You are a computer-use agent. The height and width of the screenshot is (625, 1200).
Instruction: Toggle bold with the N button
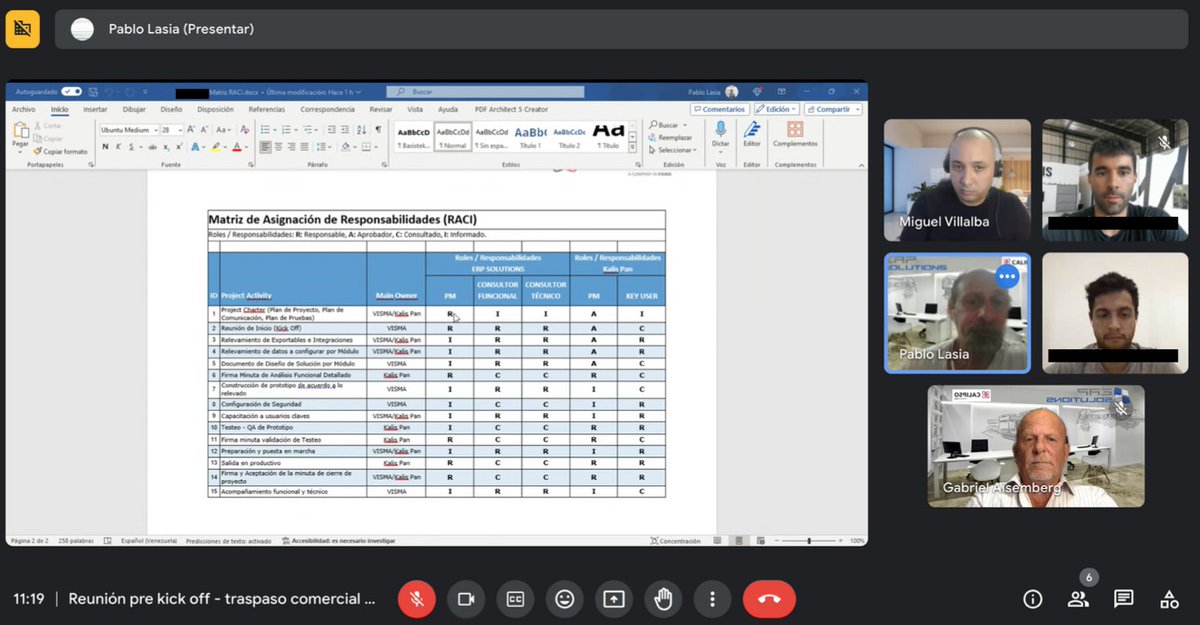[105, 146]
